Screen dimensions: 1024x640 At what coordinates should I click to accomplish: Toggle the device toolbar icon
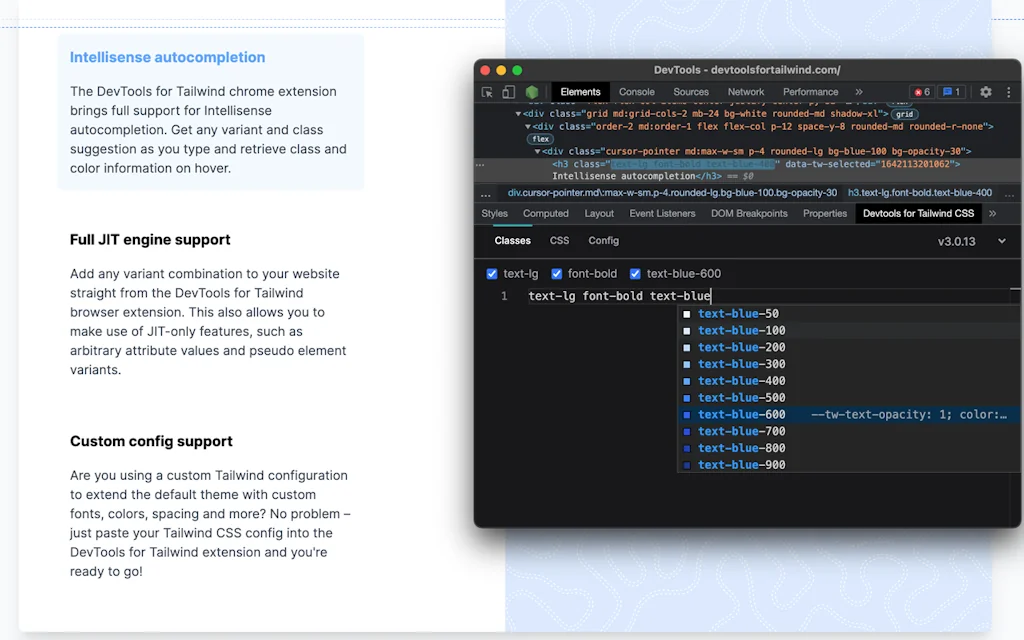click(509, 91)
